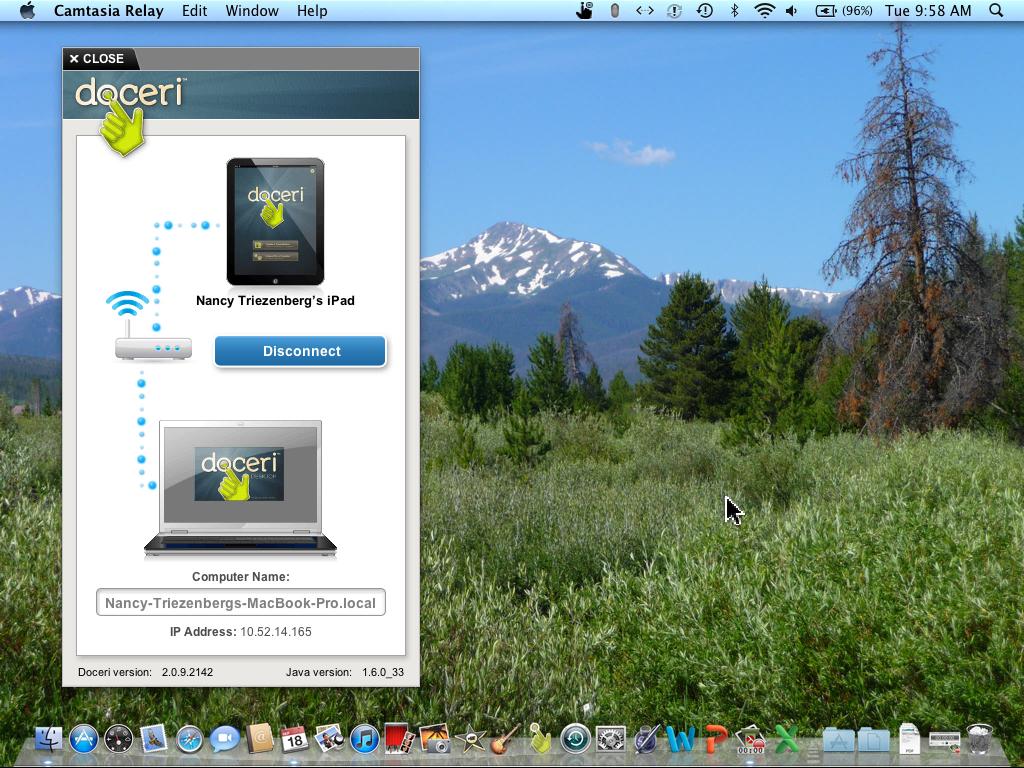Click Java version 1.6.0_33 text
This screenshot has height=768, width=1024.
coord(345,672)
